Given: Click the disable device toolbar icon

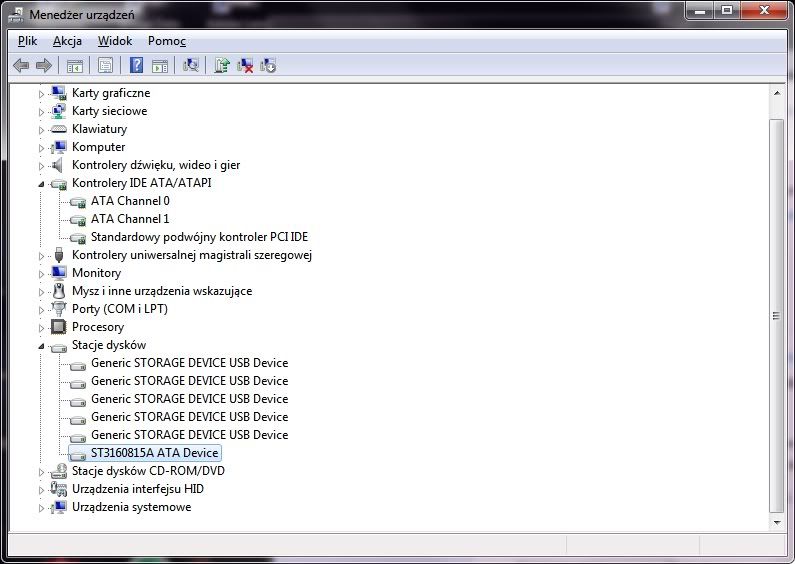Looking at the screenshot, I should [x=268, y=65].
